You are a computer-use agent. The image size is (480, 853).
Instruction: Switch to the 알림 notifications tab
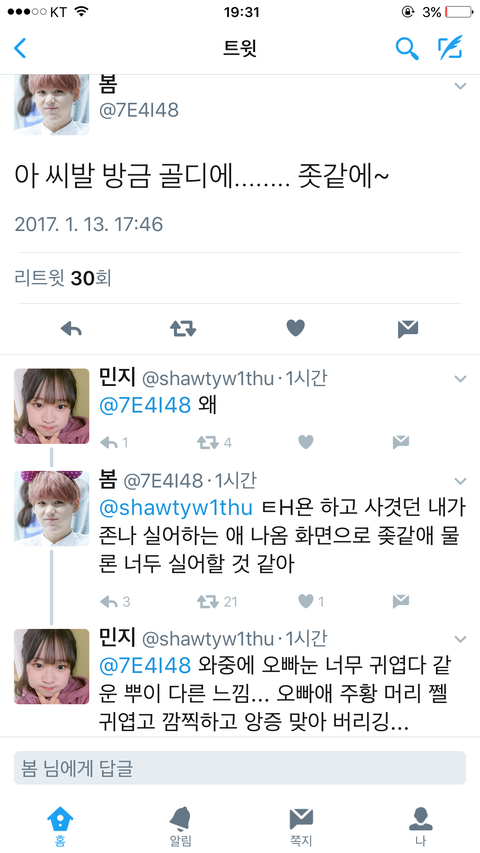180,826
